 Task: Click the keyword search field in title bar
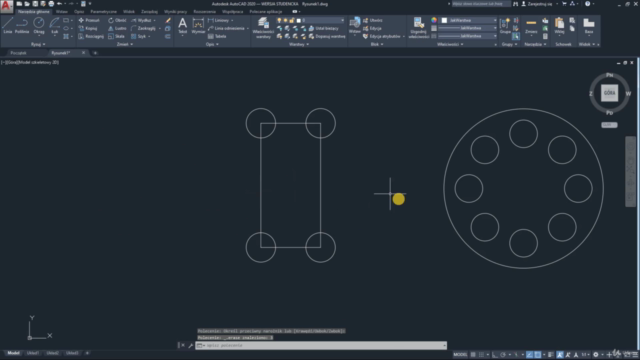481,4
